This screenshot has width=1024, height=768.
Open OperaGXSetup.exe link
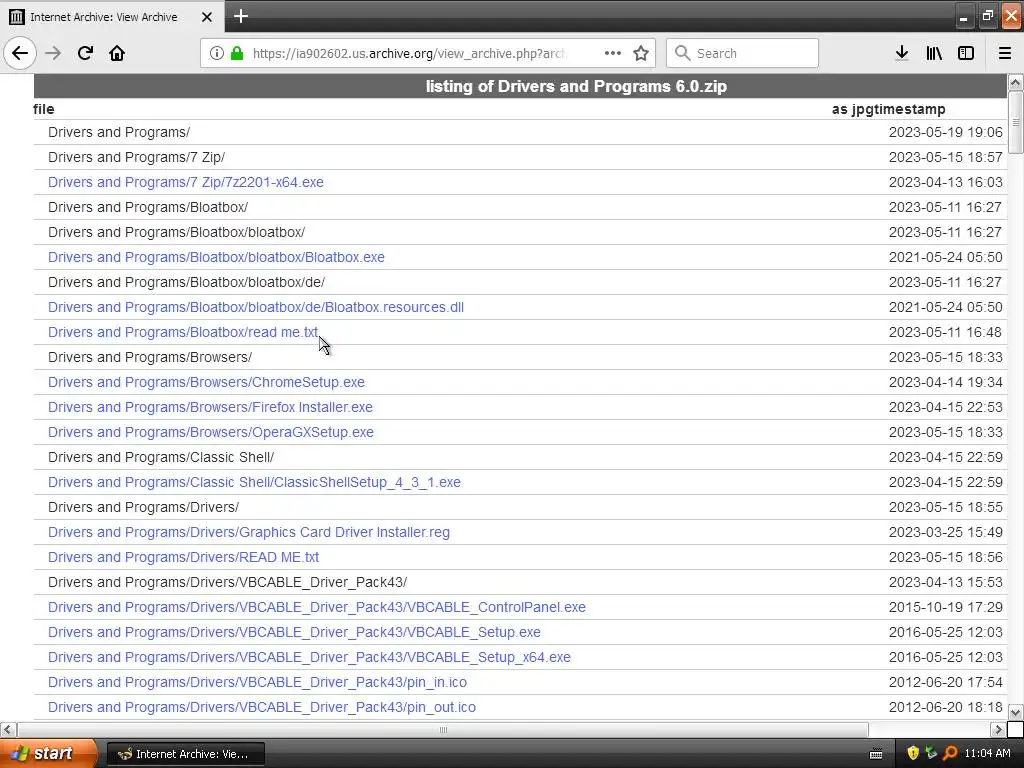pyautogui.click(x=211, y=432)
